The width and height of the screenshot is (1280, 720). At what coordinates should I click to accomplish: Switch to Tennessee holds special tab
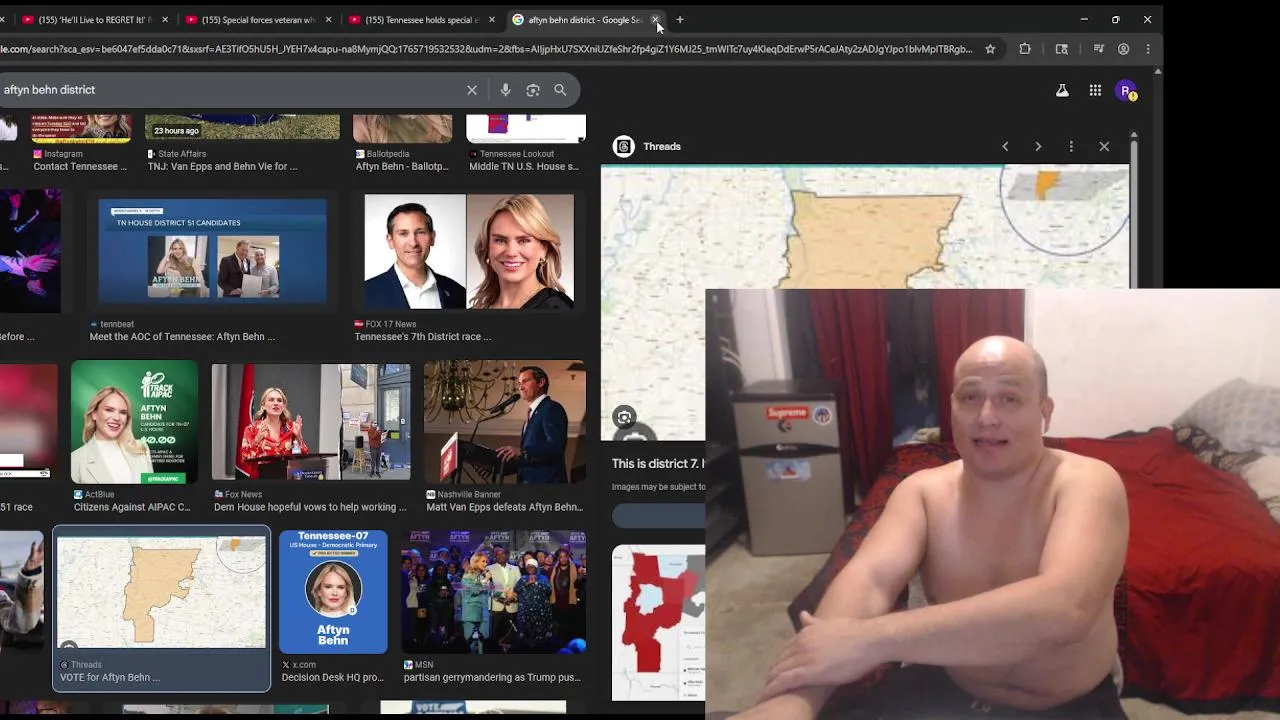click(x=421, y=19)
